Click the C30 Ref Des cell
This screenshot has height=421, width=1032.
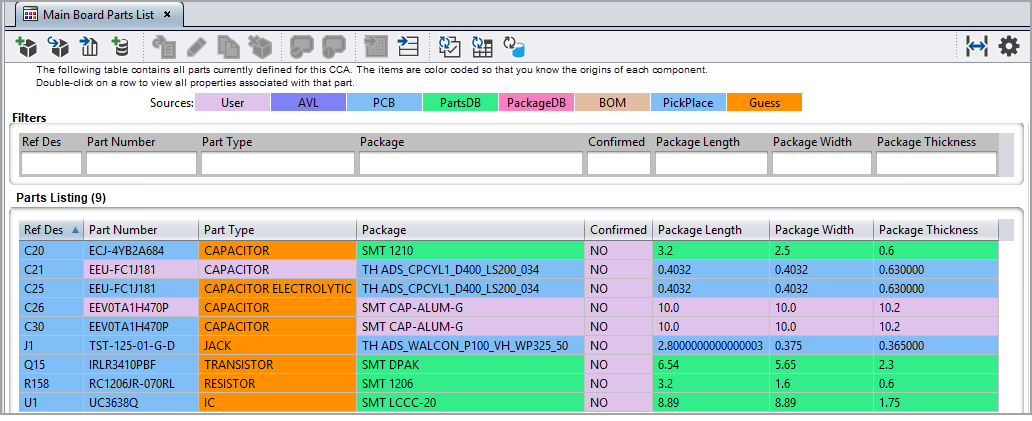(51, 326)
